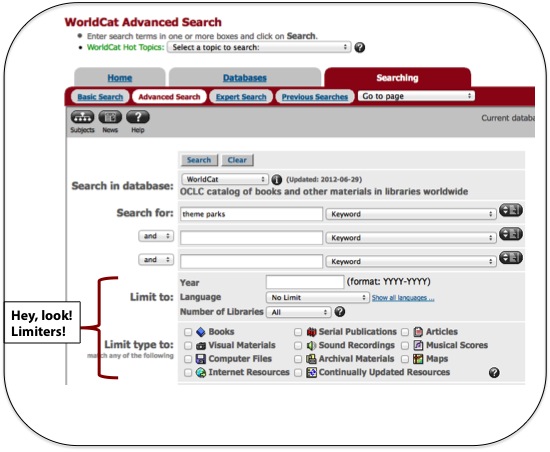
Task: Open the Subjects icon in the toolbar
Action: 82,117
